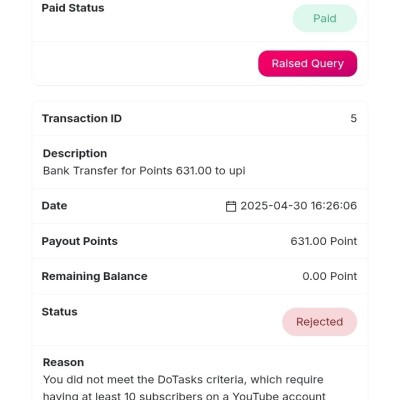Screen dimensions: 400x400
Task: Click transaction ID number 5
Action: pyautogui.click(x=354, y=118)
